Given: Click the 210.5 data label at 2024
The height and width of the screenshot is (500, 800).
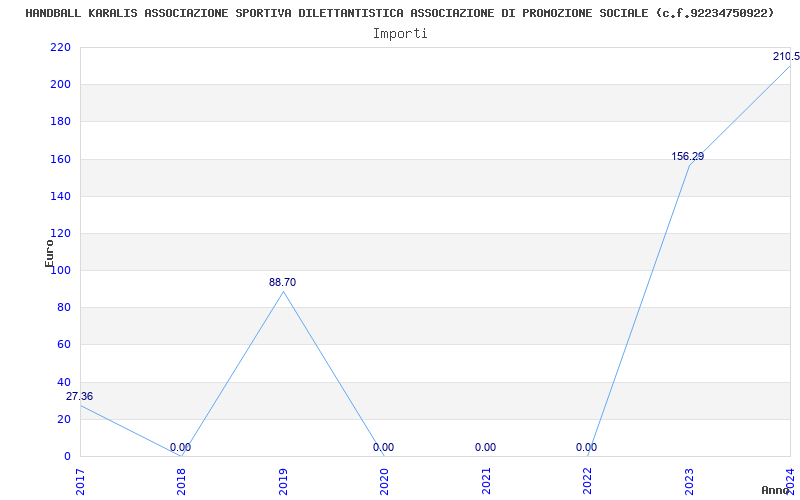Looking at the screenshot, I should 786,57.
